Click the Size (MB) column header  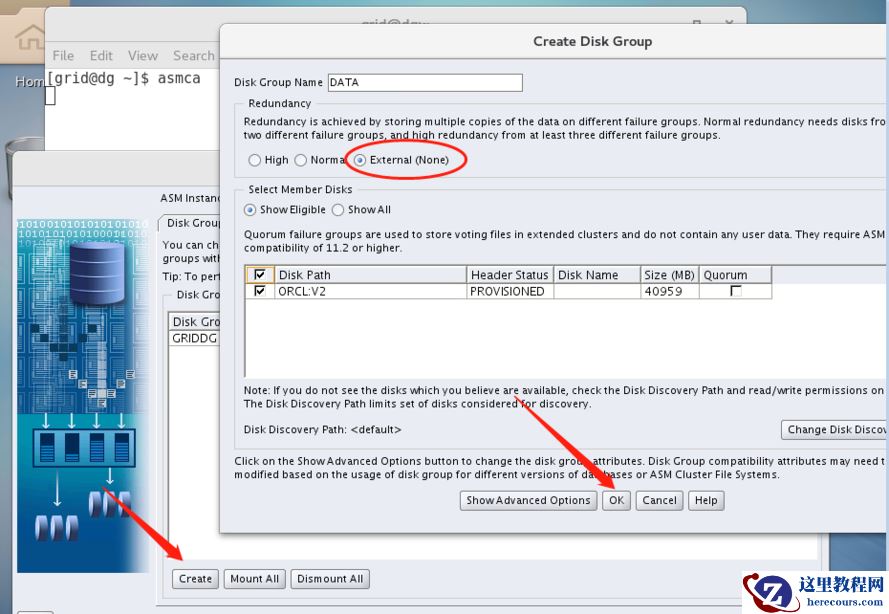click(x=670, y=274)
